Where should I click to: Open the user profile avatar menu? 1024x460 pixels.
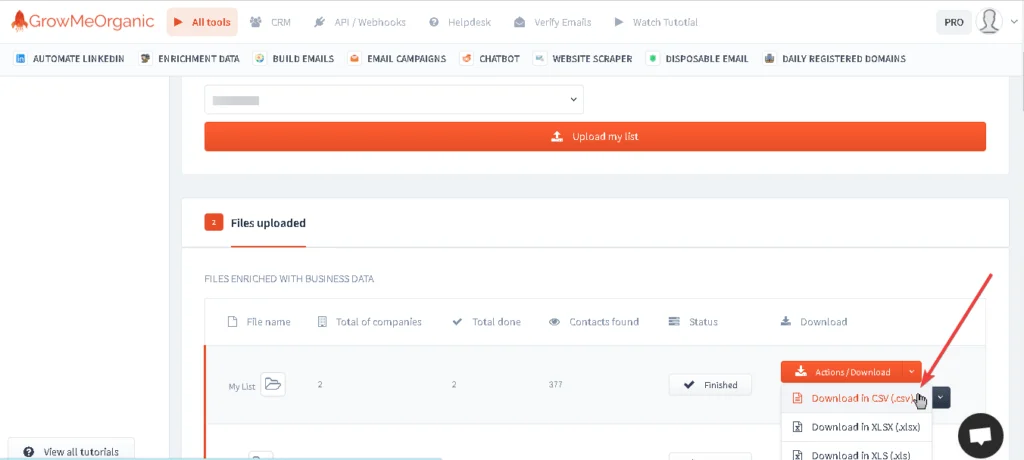click(989, 22)
